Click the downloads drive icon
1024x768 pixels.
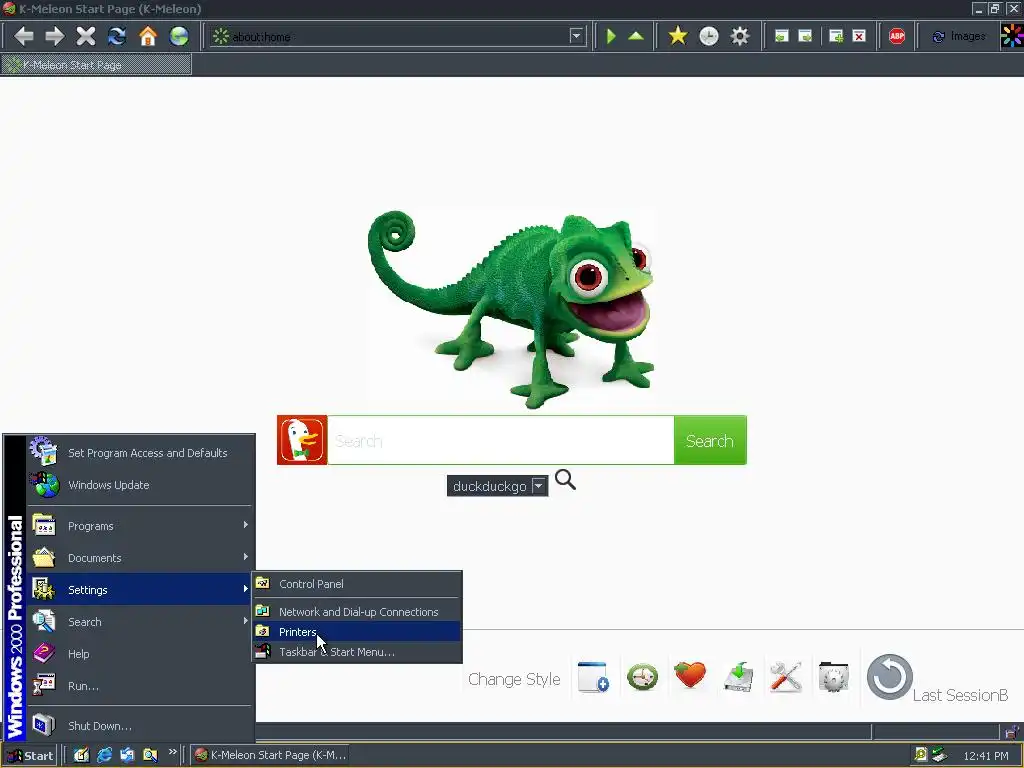coord(739,677)
